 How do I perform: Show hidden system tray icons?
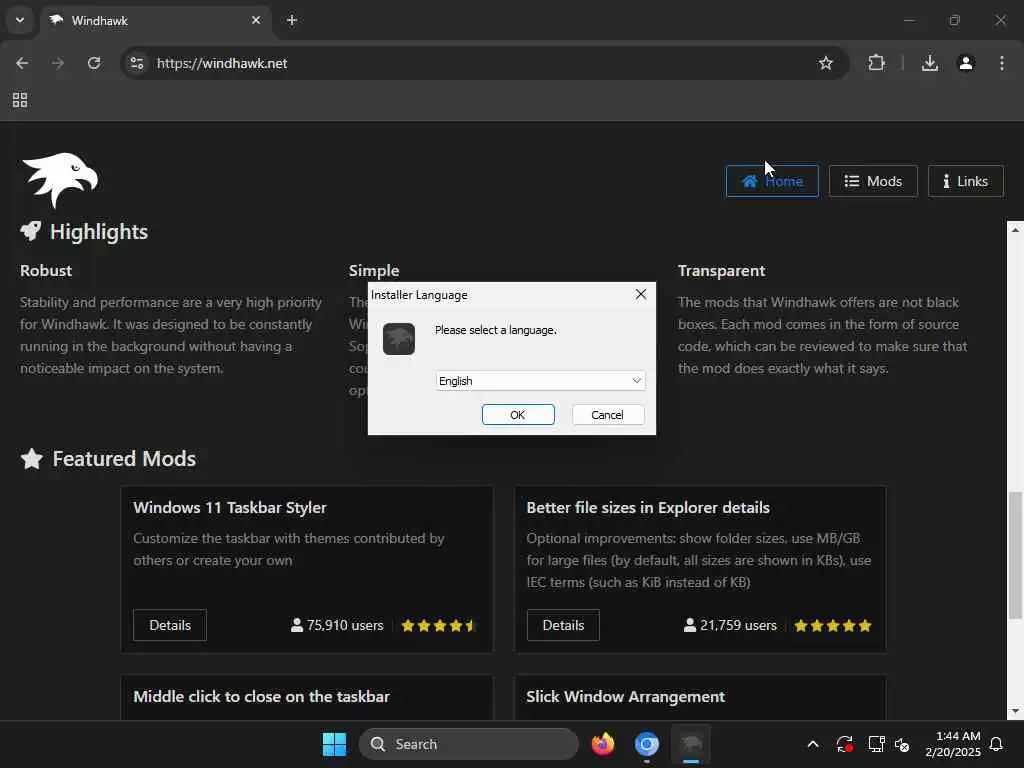[x=813, y=744]
